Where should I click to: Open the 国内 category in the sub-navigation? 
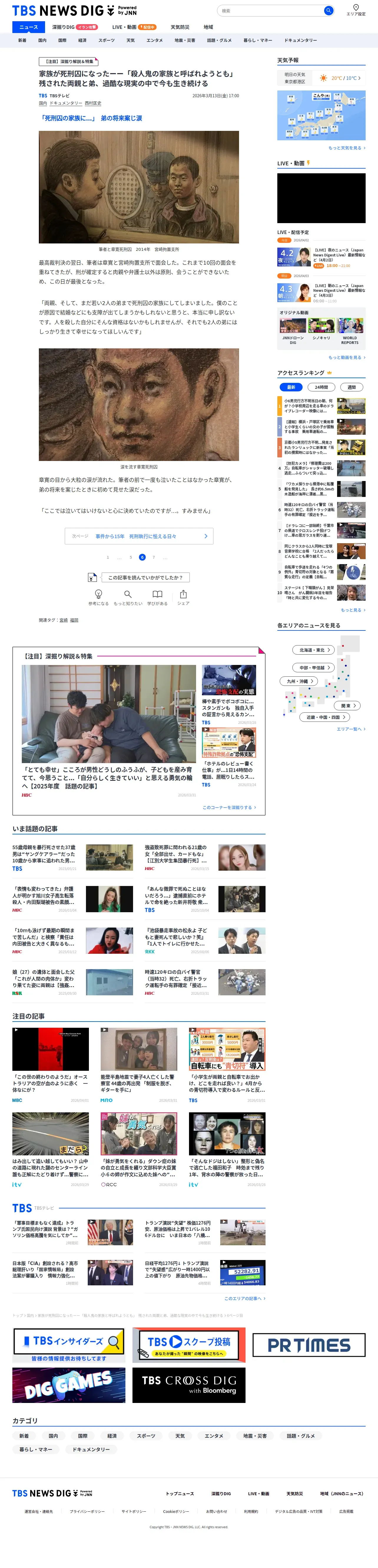click(x=43, y=40)
